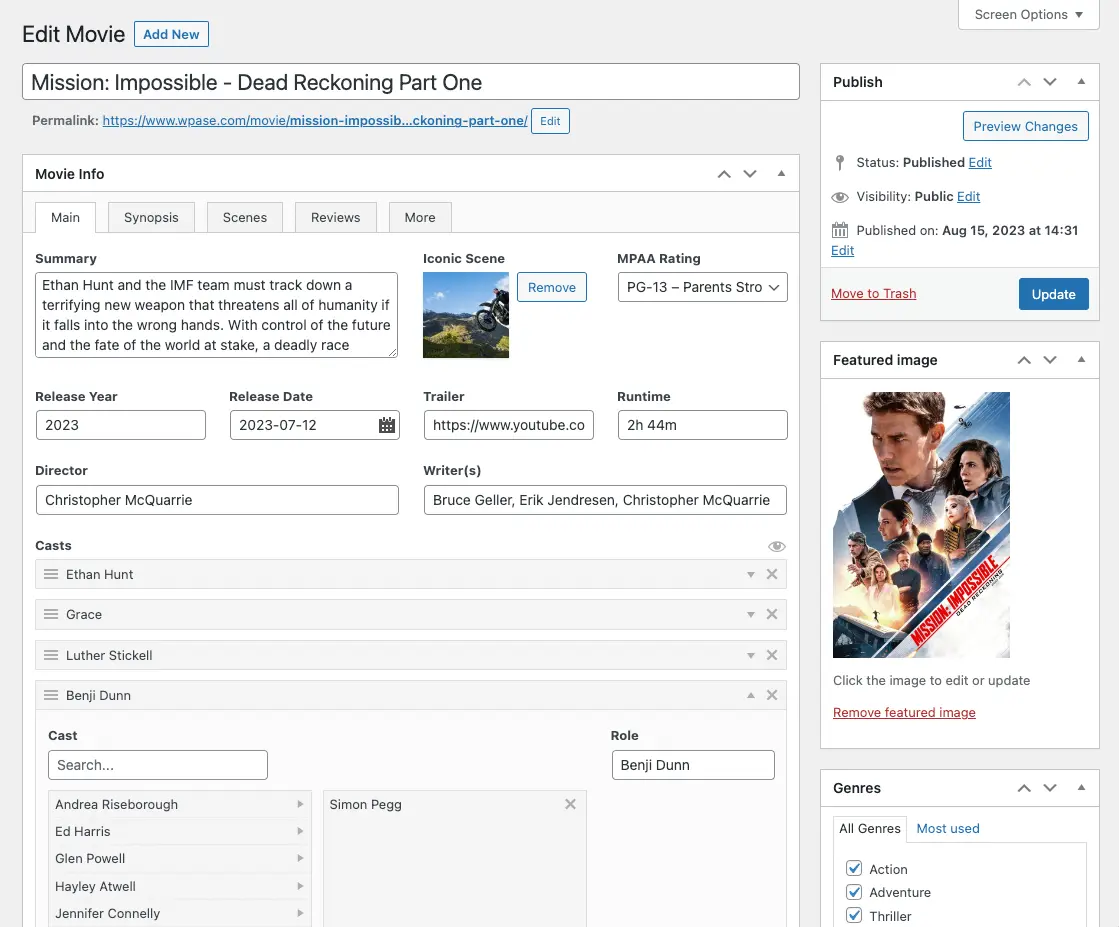The image size is (1119, 927).
Task: Collapse the Featured image box
Action: point(1081,360)
